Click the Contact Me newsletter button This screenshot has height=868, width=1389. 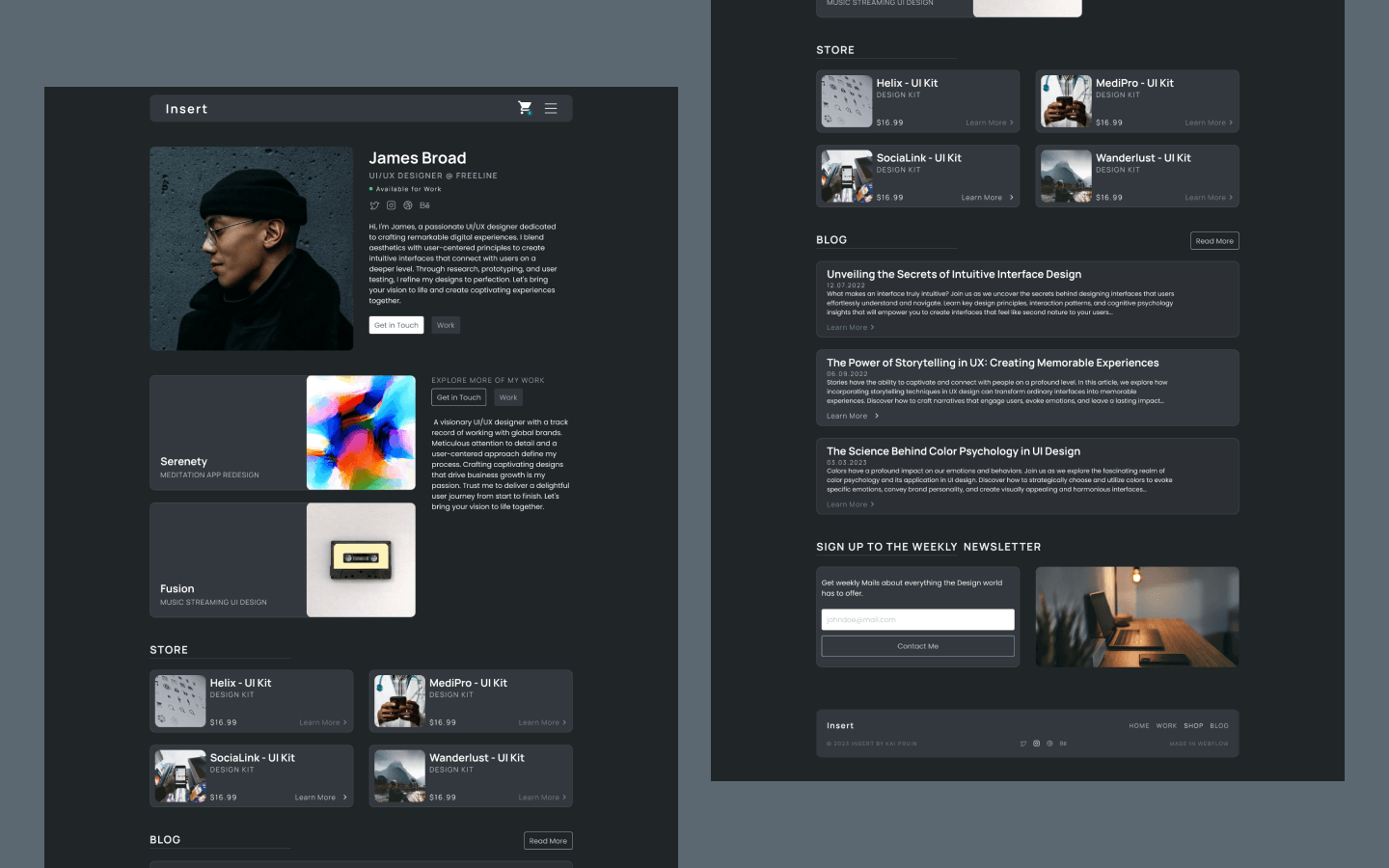pos(917,646)
